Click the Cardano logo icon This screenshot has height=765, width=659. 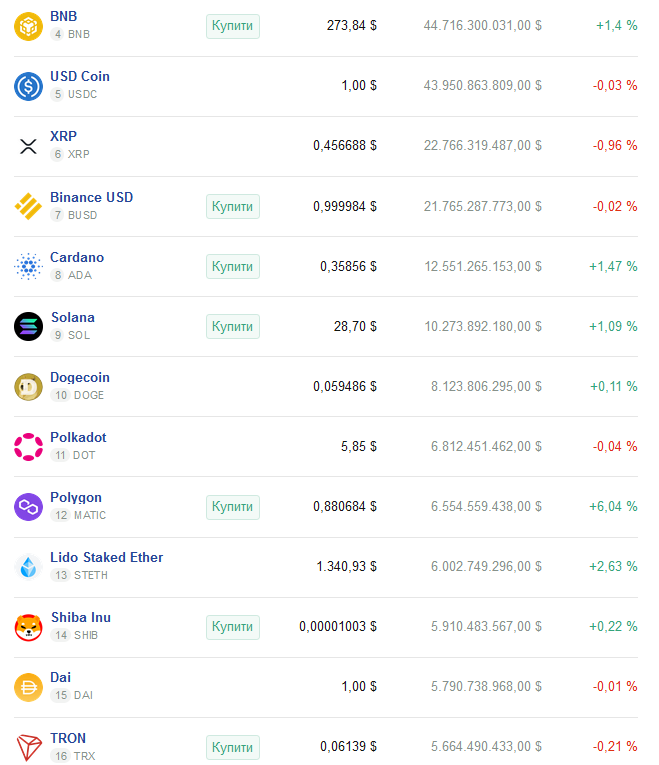tap(28, 266)
